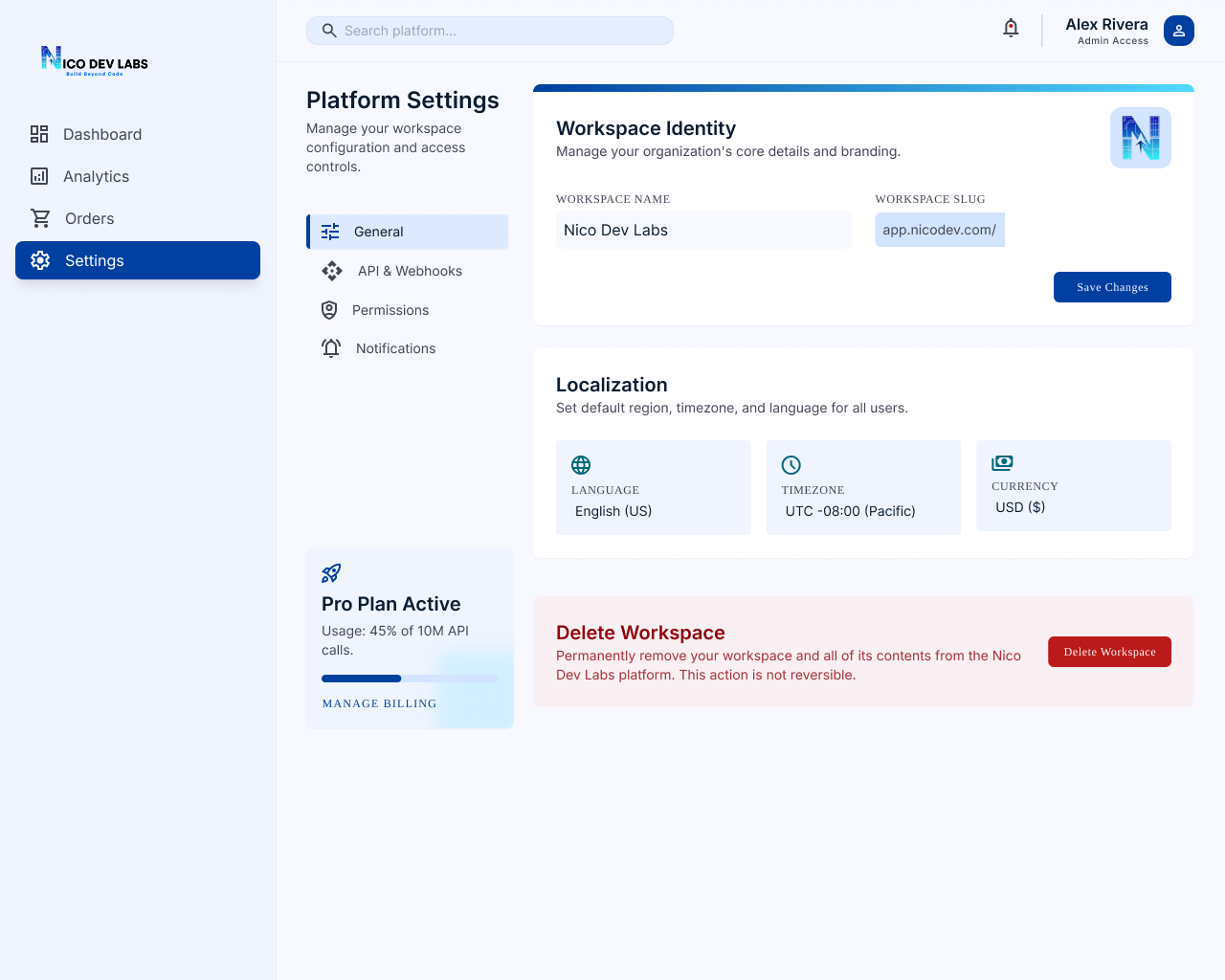The width and height of the screenshot is (1225, 980).
Task: Click the Timezone clock icon
Action: click(791, 465)
